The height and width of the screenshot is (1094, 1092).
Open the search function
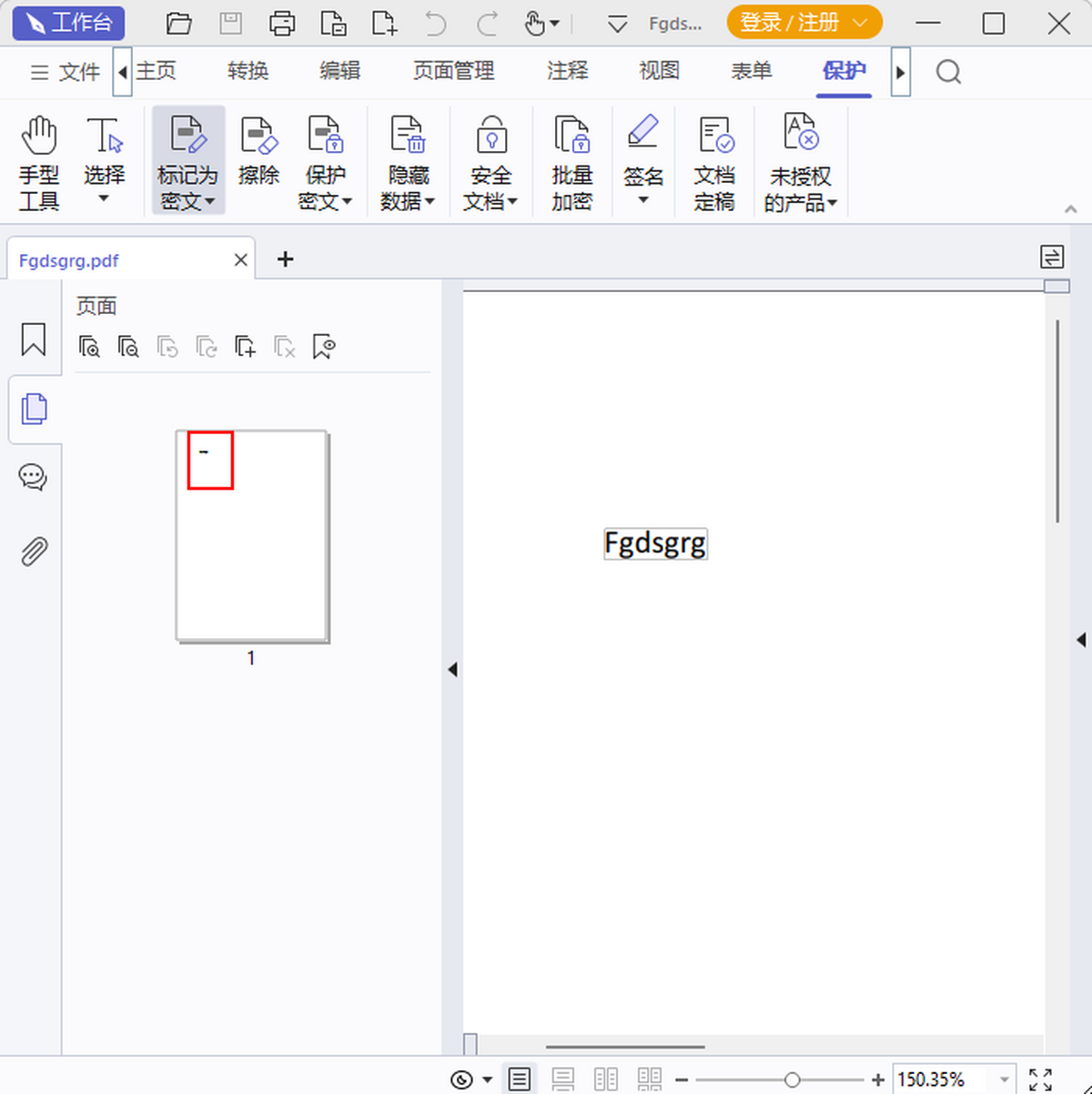tap(948, 71)
